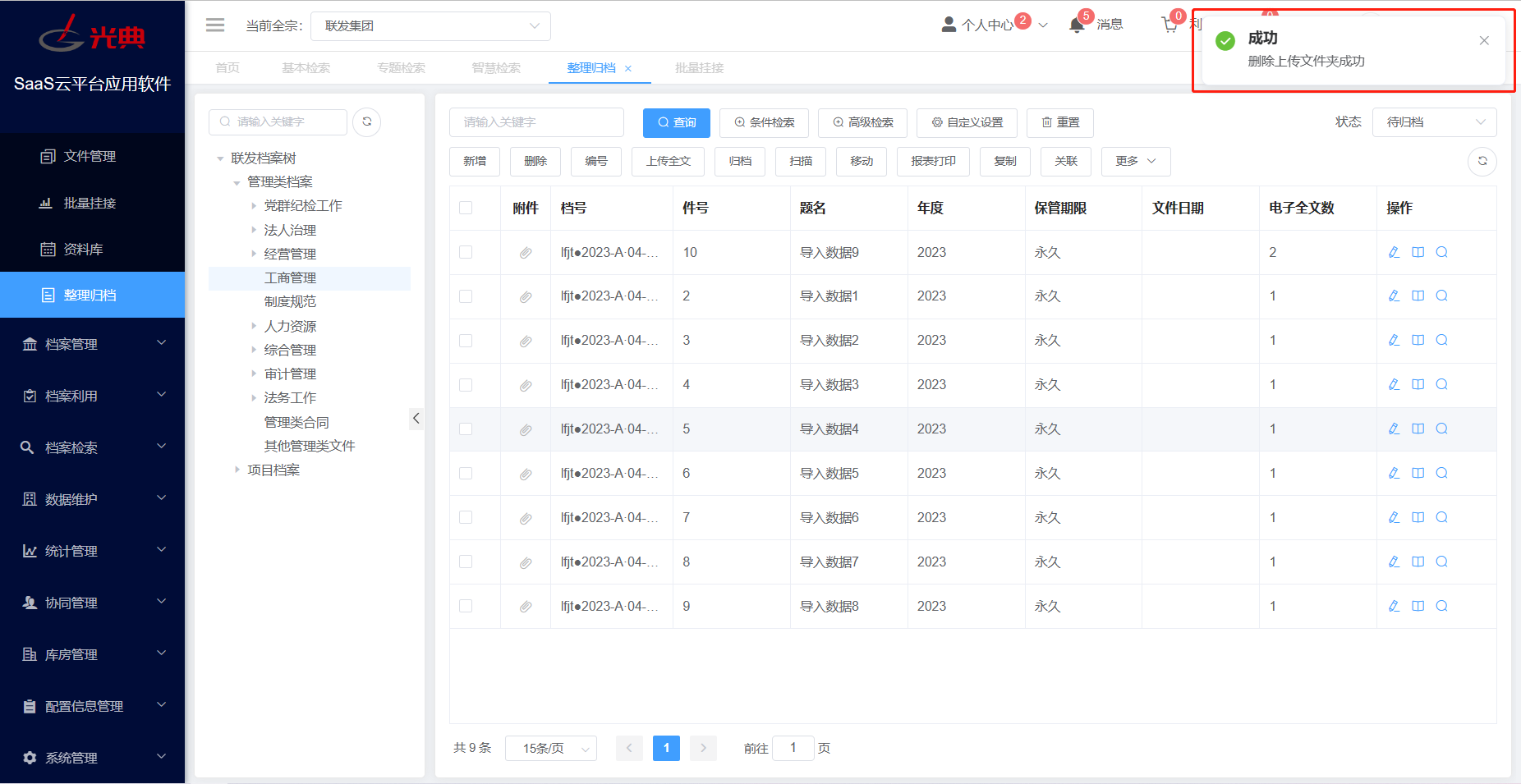Click the 查询 search button
Image resolution: width=1521 pixels, height=784 pixels.
677,122
